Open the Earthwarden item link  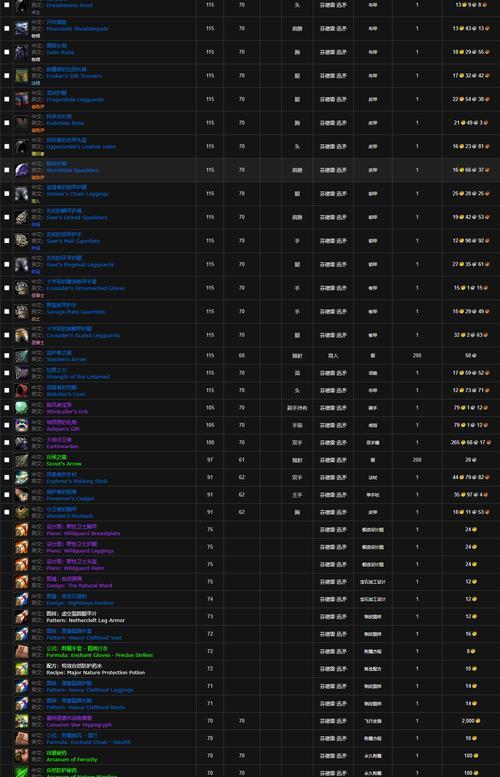tap(62, 446)
